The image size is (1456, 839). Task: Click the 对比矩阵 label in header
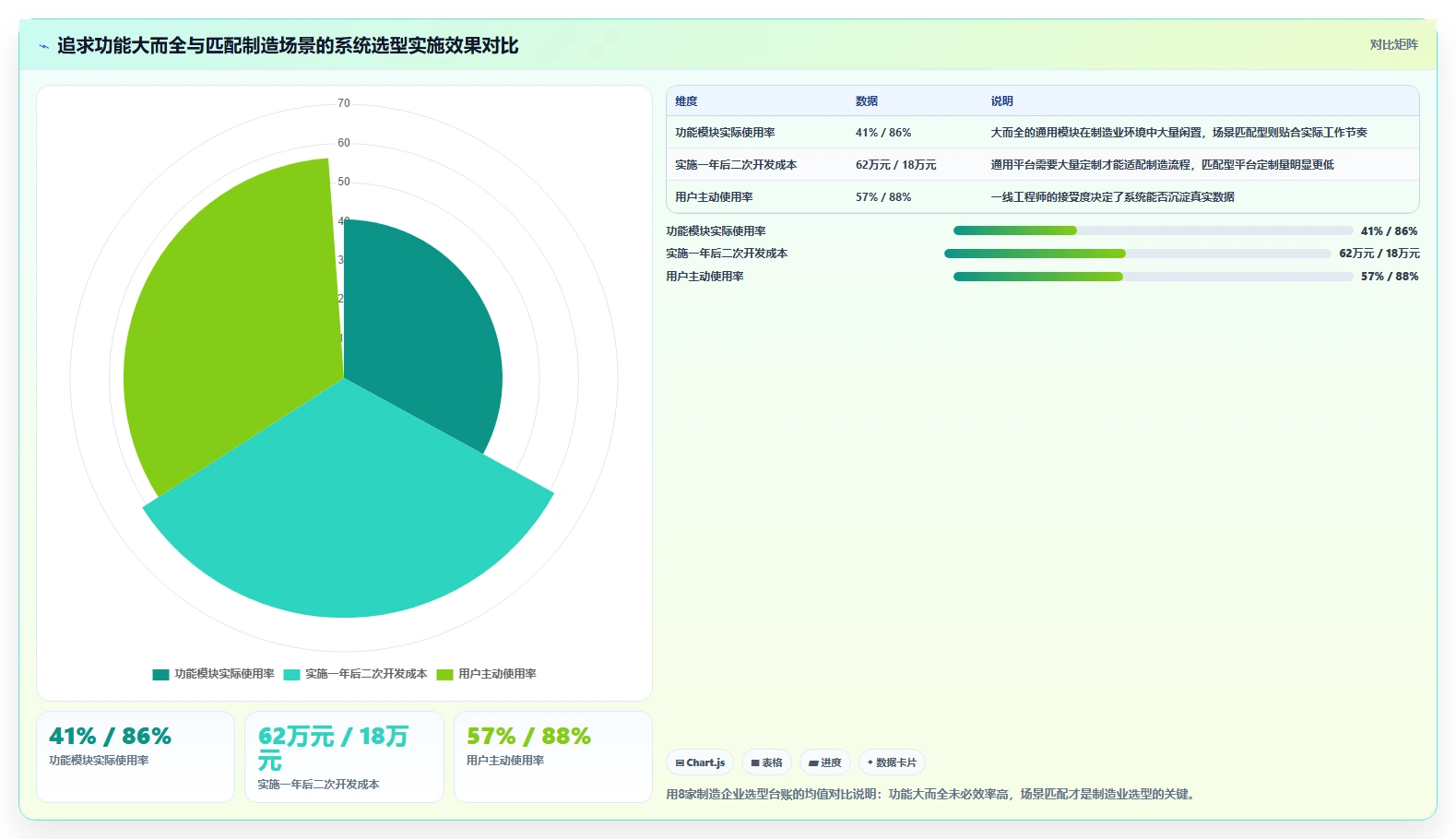coord(1393,45)
